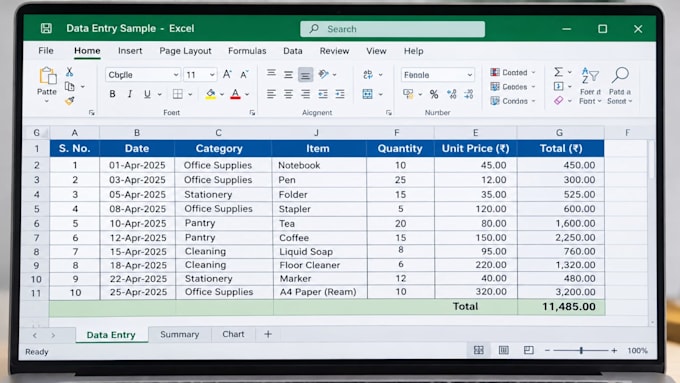This screenshot has width=680, height=383.
Task: Toggle Wrap Text
Action: coord(368,74)
